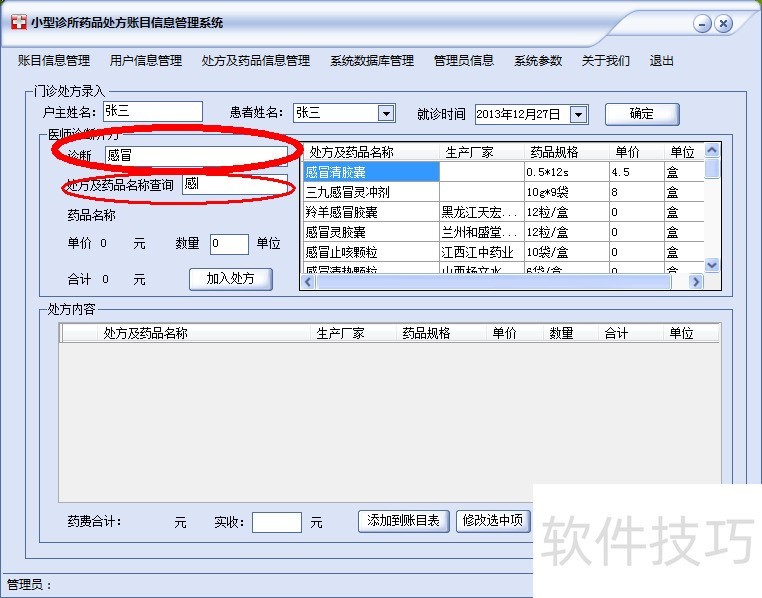Viewport: 762px width, 598px height.
Task: Open the 用户信息管理 menu
Action: 146,61
